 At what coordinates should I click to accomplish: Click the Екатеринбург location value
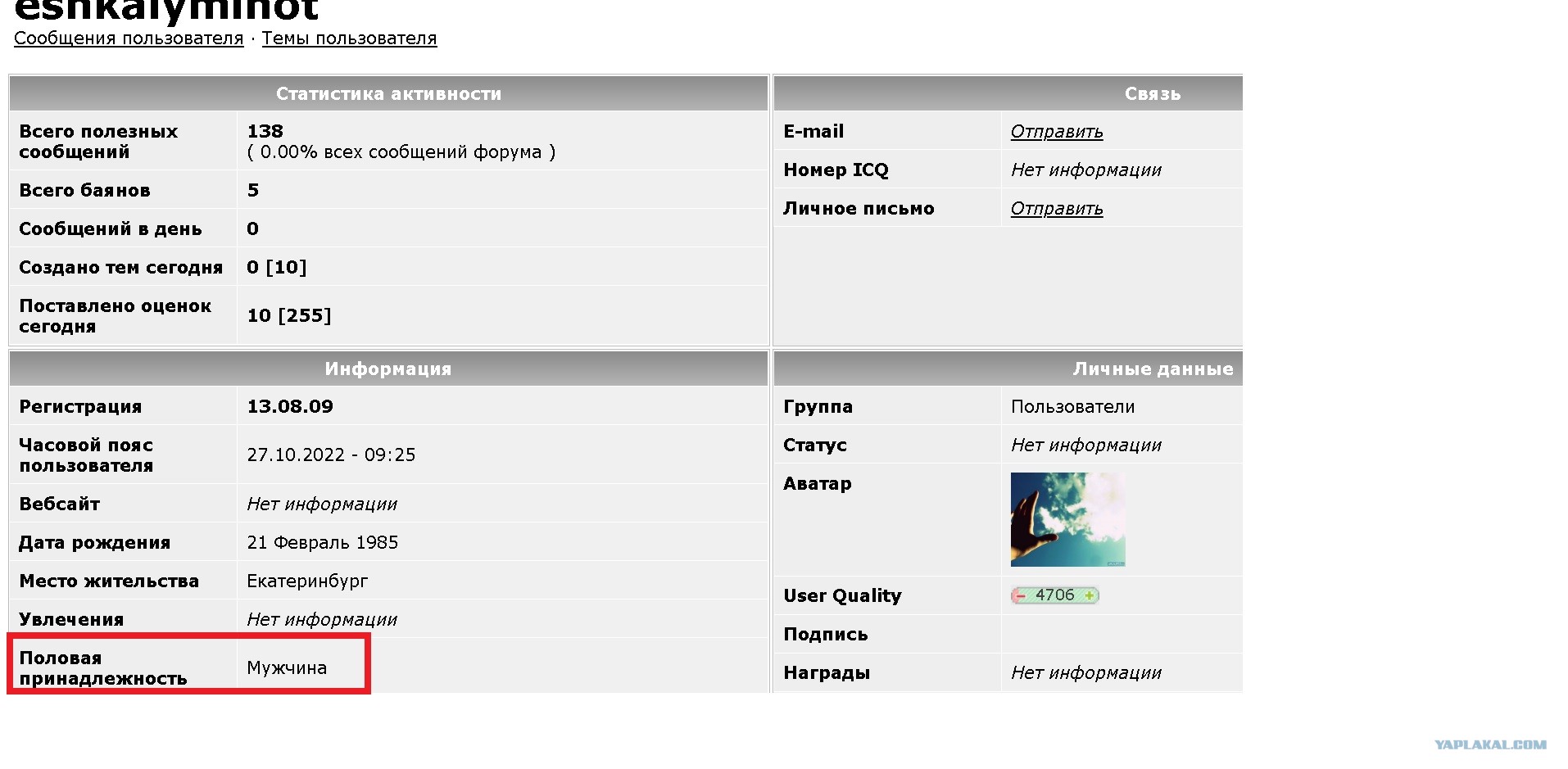click(x=307, y=581)
